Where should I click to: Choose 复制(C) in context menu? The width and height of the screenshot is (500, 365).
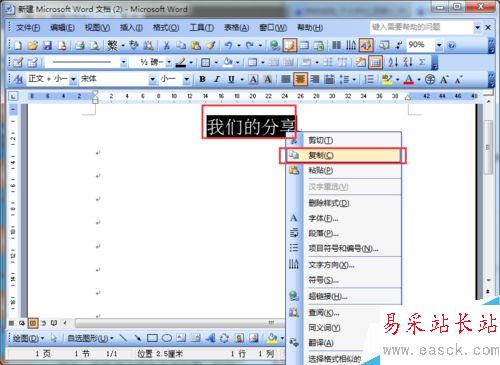point(343,155)
